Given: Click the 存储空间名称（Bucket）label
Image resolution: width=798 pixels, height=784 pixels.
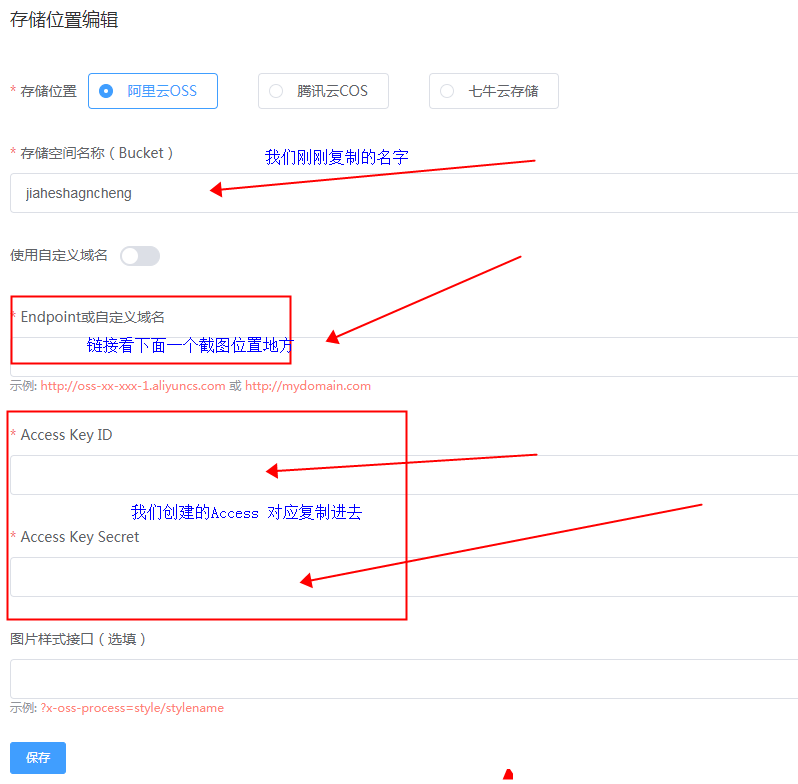Looking at the screenshot, I should [x=97, y=153].
